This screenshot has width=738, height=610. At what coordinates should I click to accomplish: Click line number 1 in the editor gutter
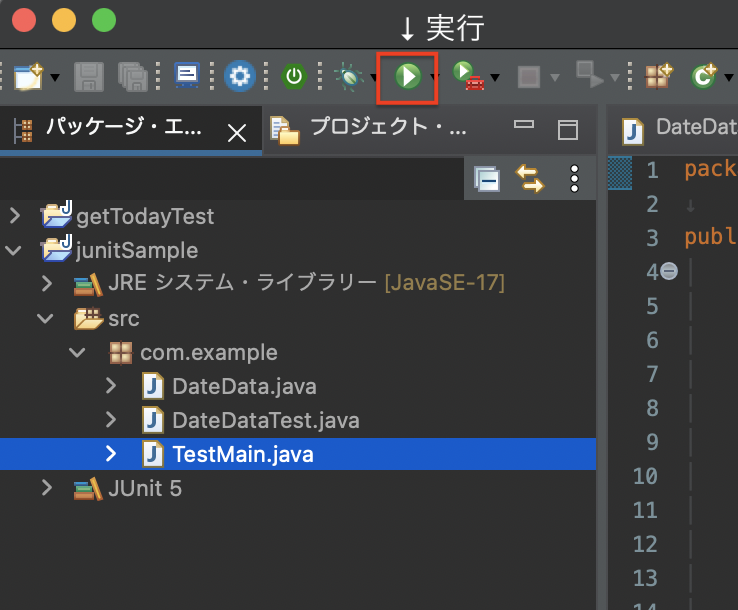tap(652, 169)
